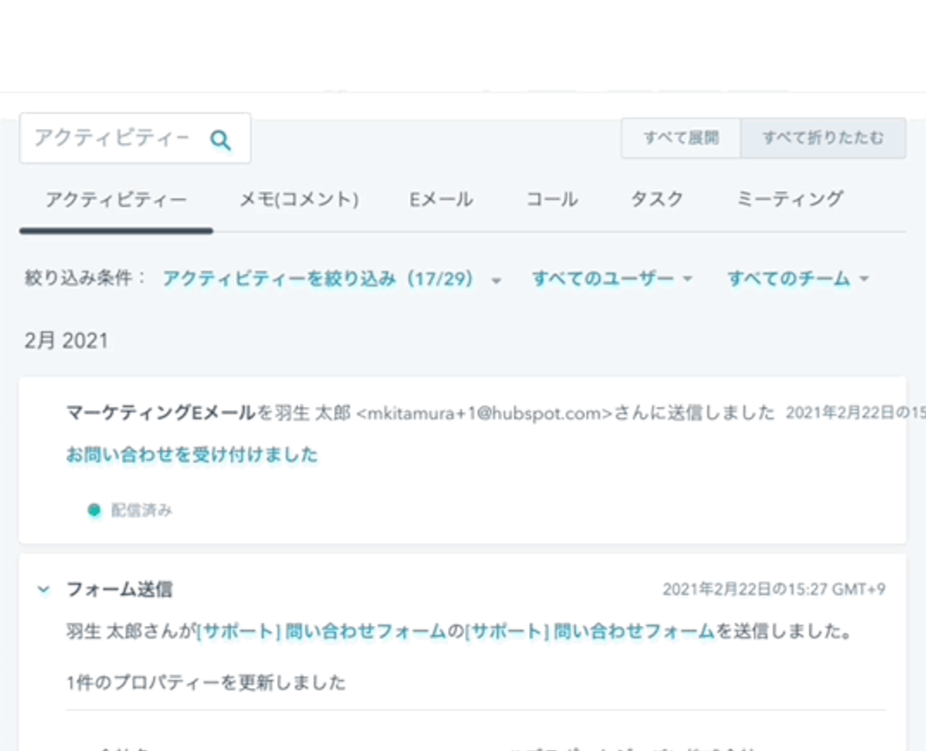Click the マーケティングEメール heading text
The height and width of the screenshot is (751, 926).
click(x=161, y=413)
